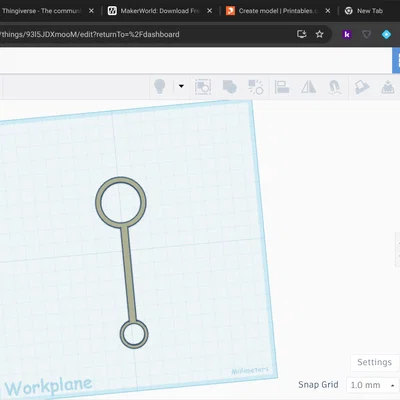Click the Settings button
Image resolution: width=400 pixels, height=400 pixels.
click(x=375, y=362)
